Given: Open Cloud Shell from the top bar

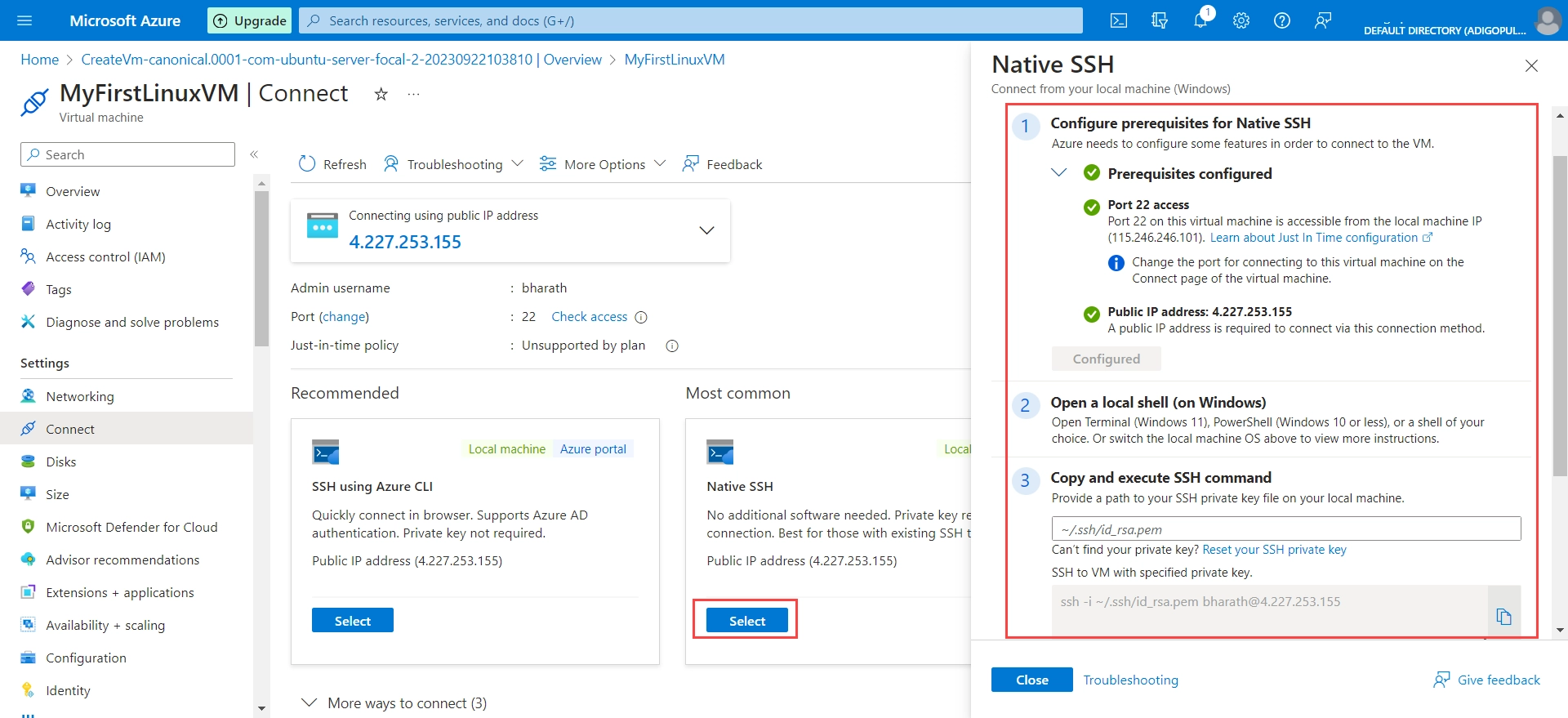Looking at the screenshot, I should pyautogui.click(x=1119, y=20).
